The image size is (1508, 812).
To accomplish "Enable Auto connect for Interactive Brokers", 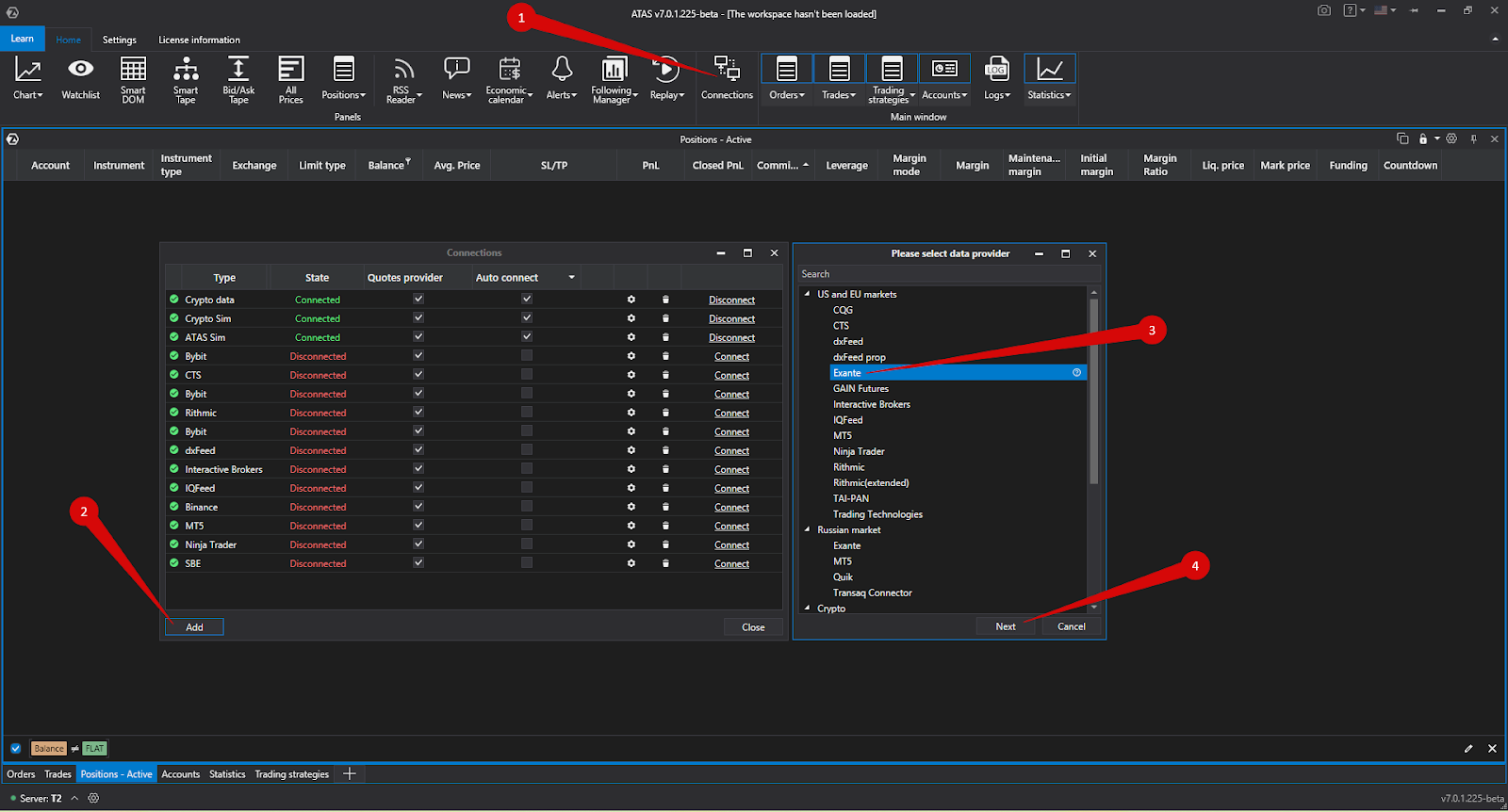I will pos(527,468).
